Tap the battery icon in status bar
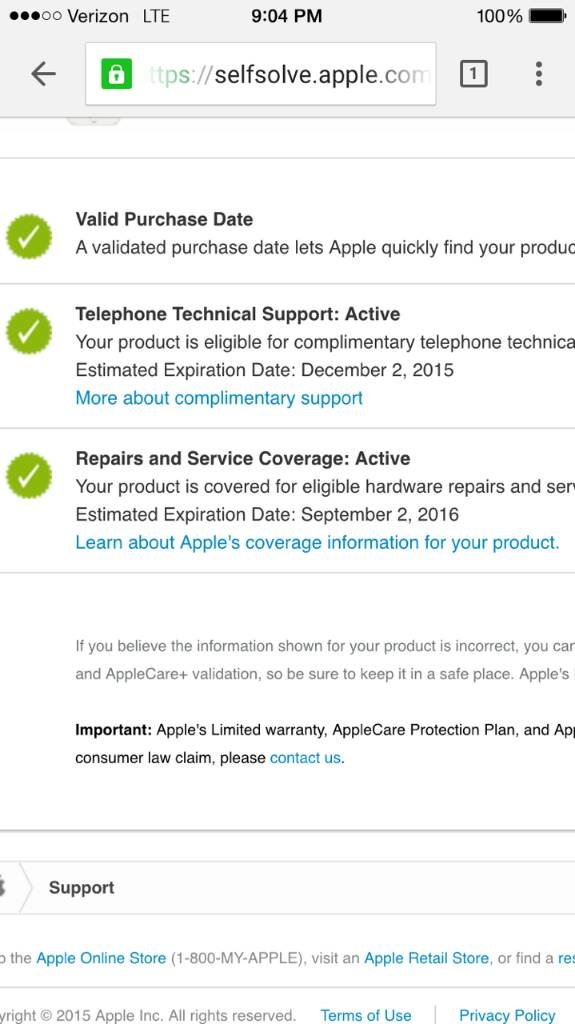This screenshot has width=575, height=1024. [x=548, y=16]
